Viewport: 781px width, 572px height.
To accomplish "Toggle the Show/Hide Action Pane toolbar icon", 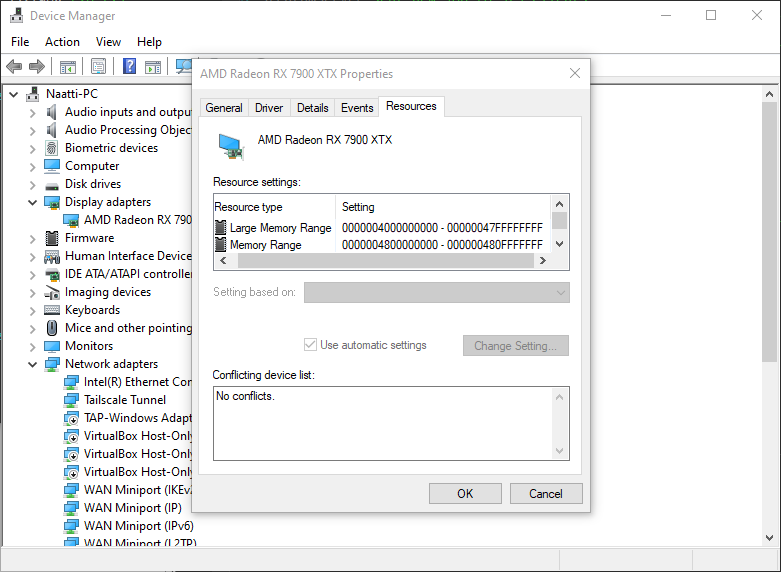I will (x=153, y=66).
